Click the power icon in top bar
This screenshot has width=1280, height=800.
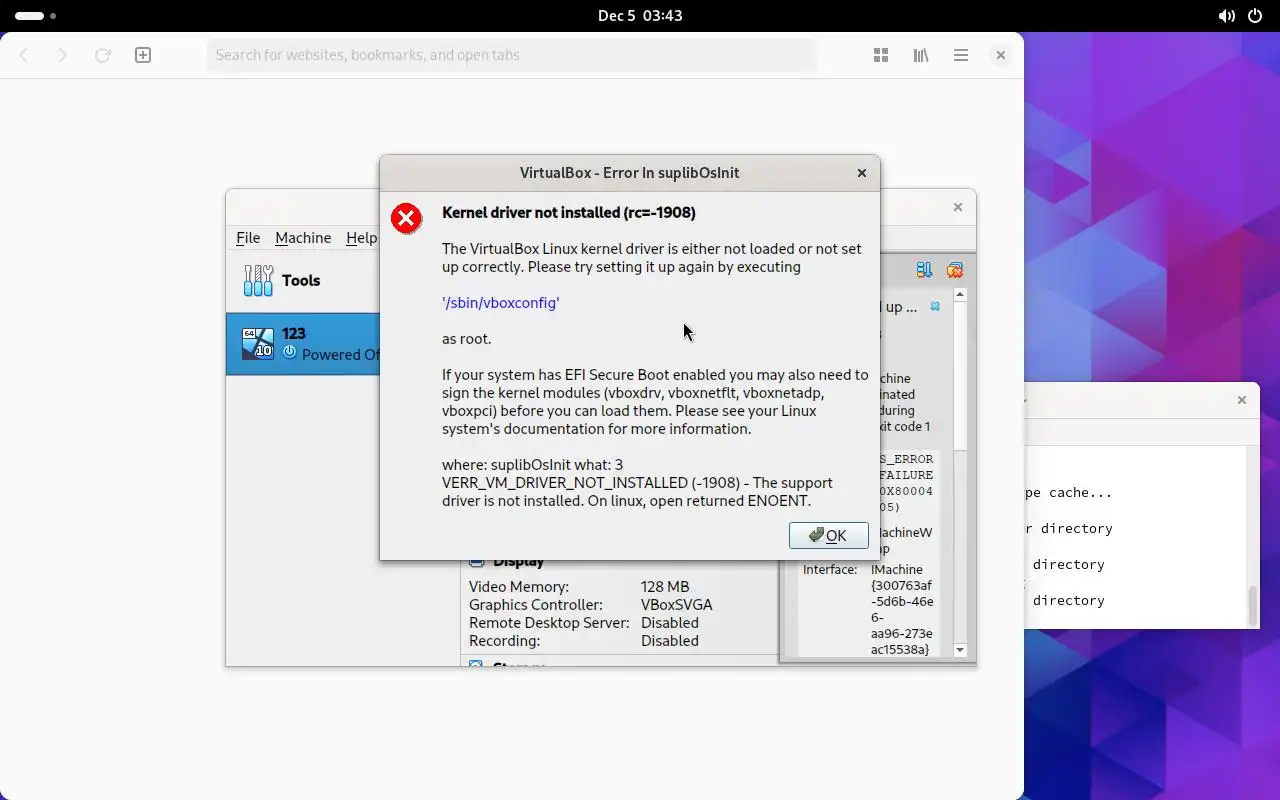coord(1255,16)
